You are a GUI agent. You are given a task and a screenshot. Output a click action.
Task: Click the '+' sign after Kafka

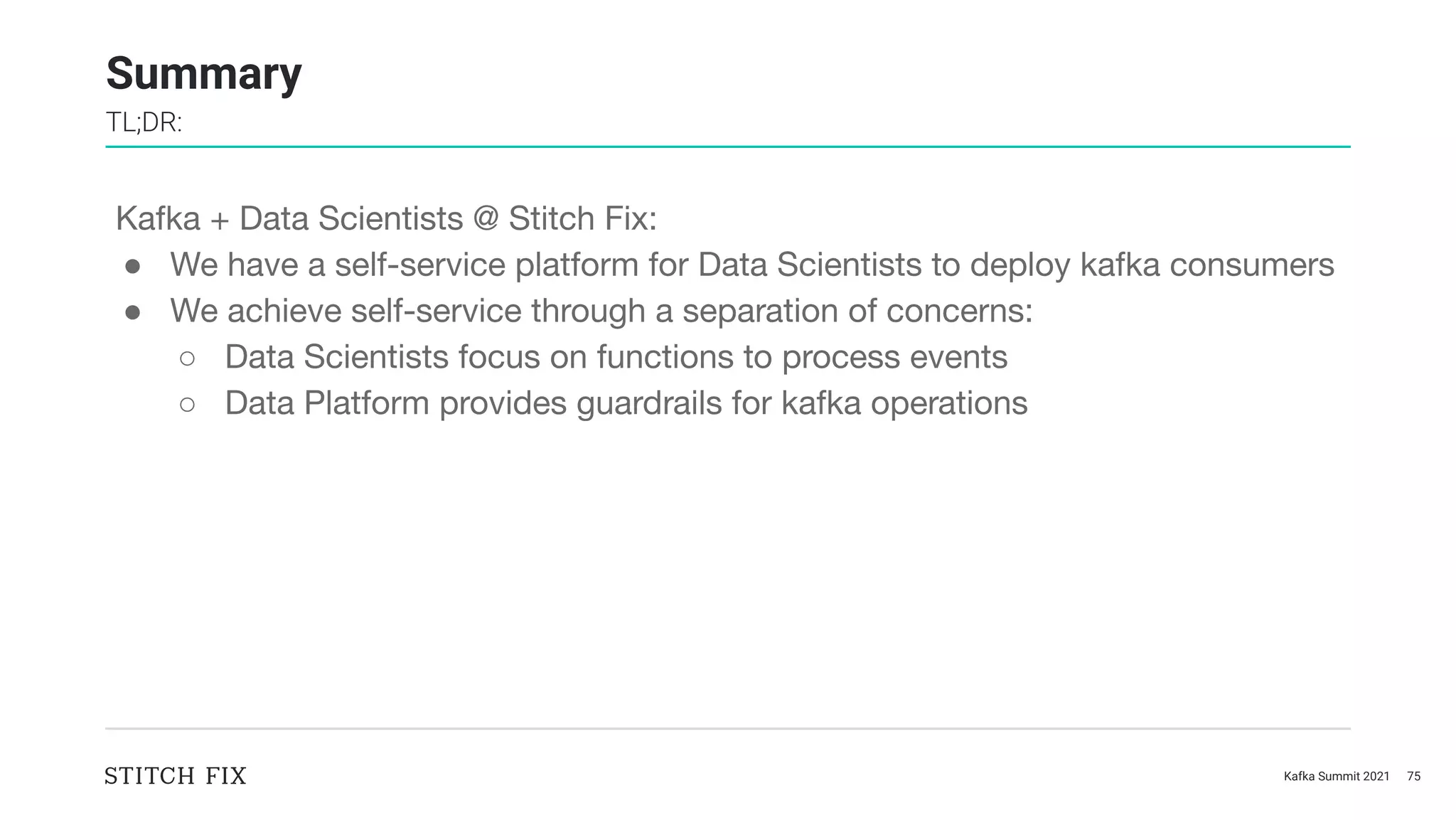point(220,220)
